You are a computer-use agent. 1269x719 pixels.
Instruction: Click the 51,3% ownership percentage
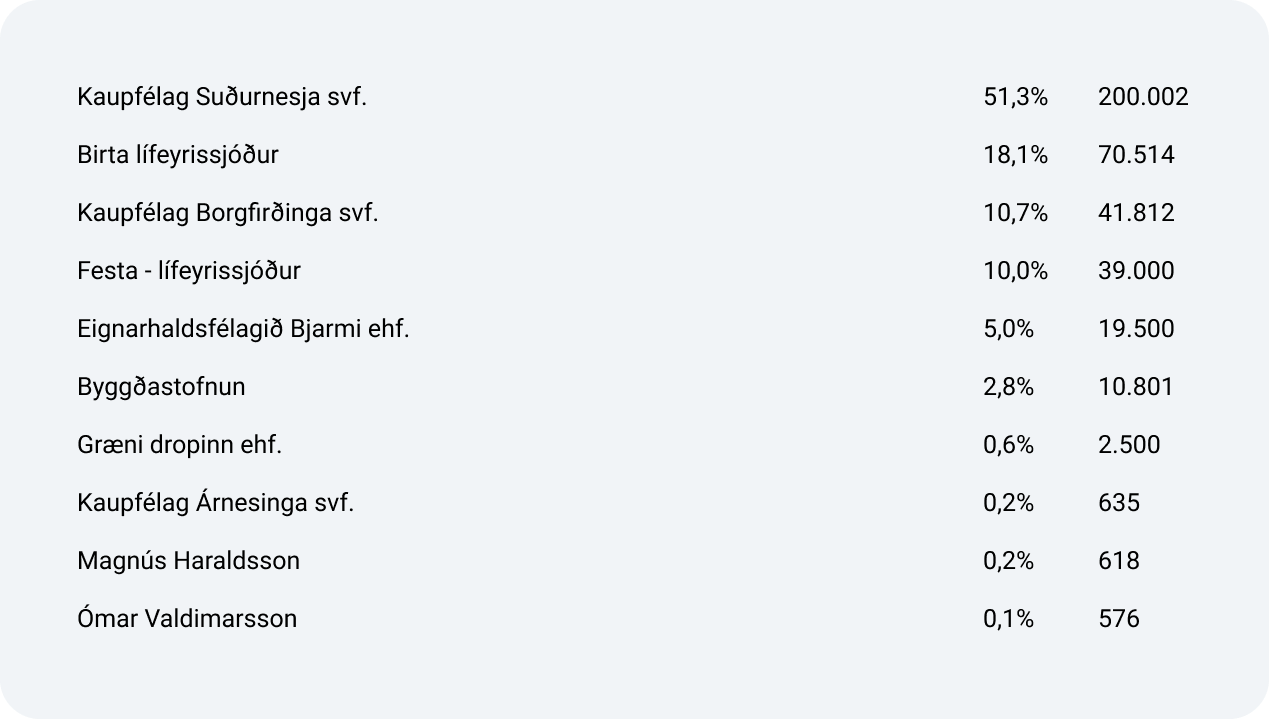point(1016,97)
